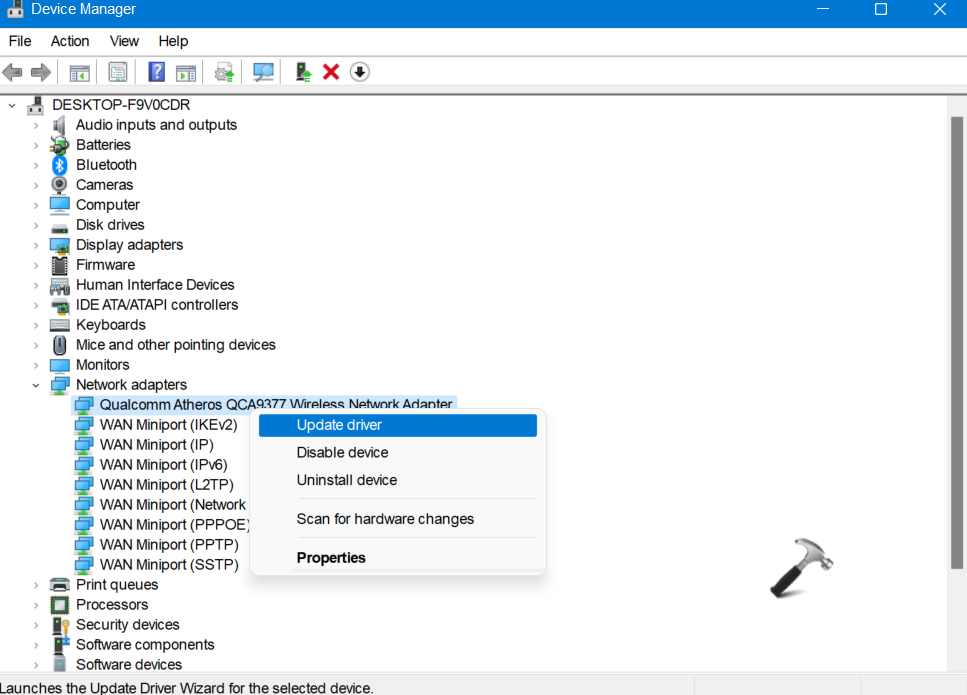Click the red X Uninstall device icon
This screenshot has width=967, height=695.
(331, 72)
